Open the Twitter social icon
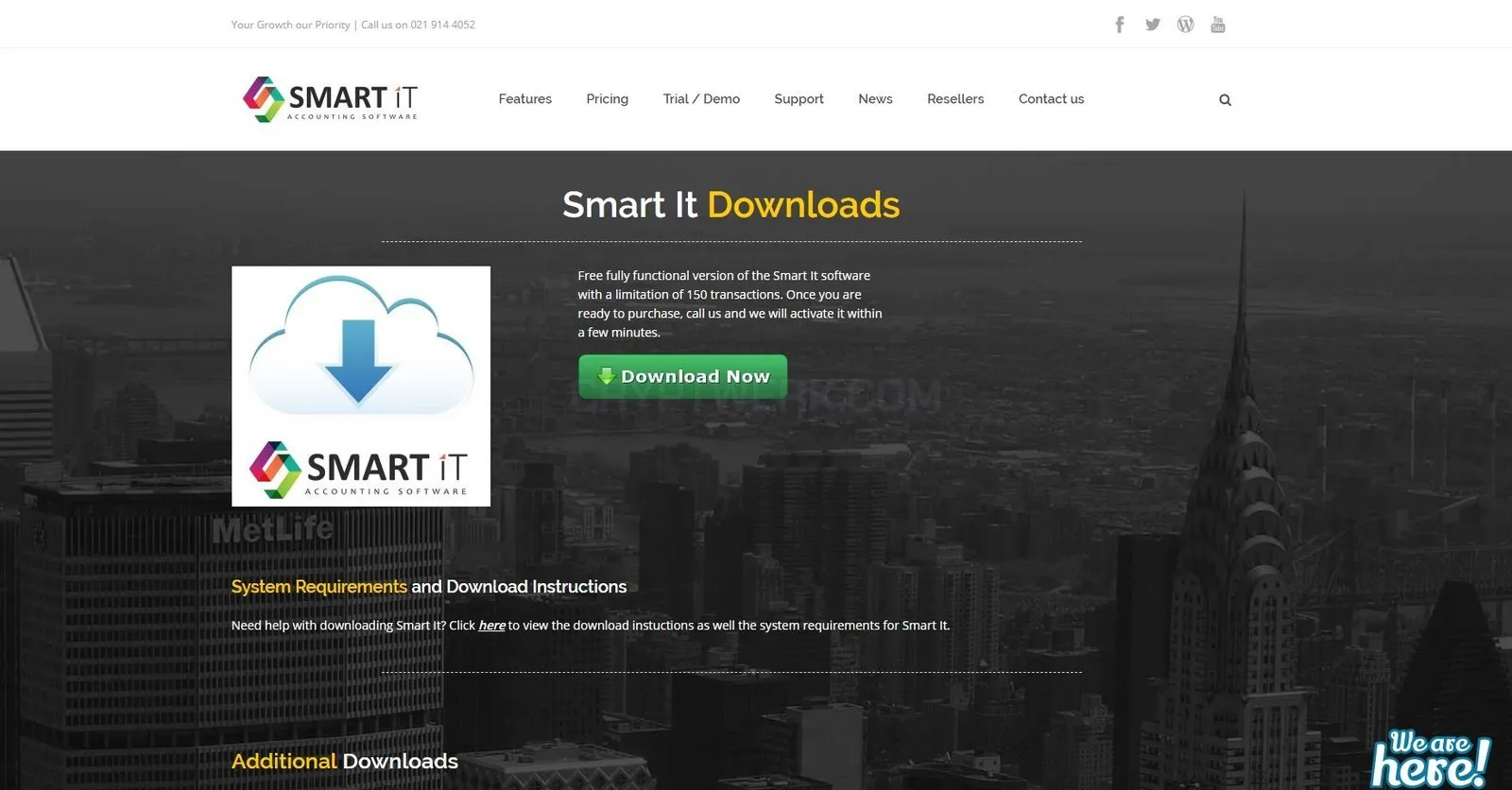Image resolution: width=1512 pixels, height=790 pixels. point(1153,25)
